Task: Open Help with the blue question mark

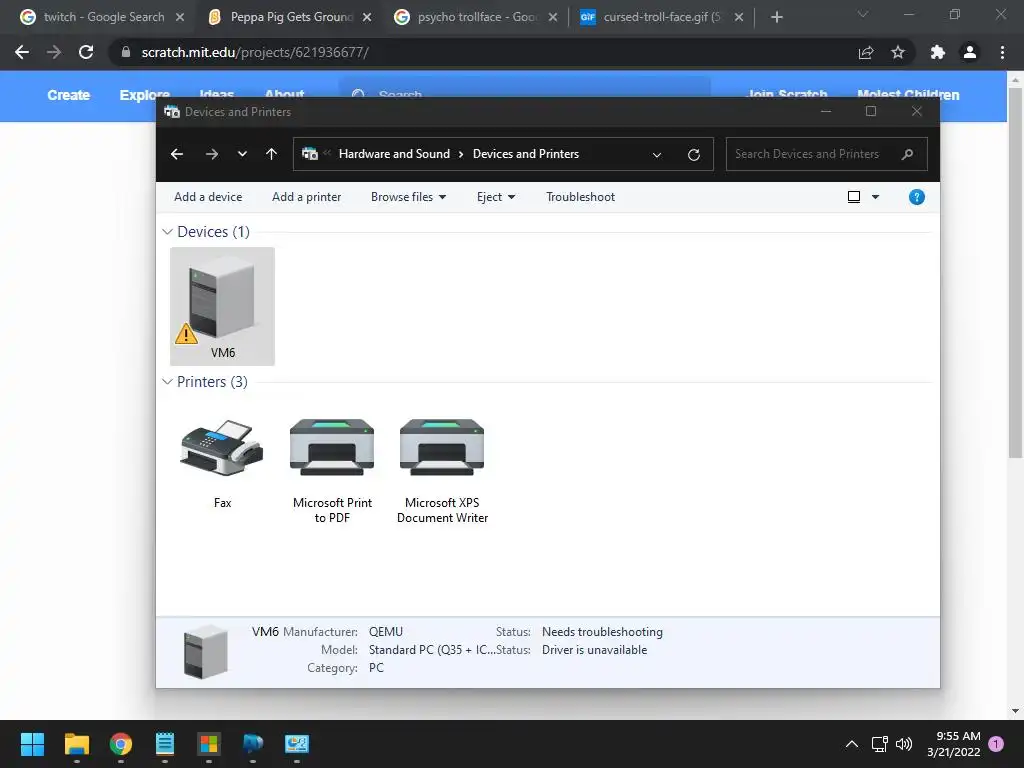Action: click(916, 197)
